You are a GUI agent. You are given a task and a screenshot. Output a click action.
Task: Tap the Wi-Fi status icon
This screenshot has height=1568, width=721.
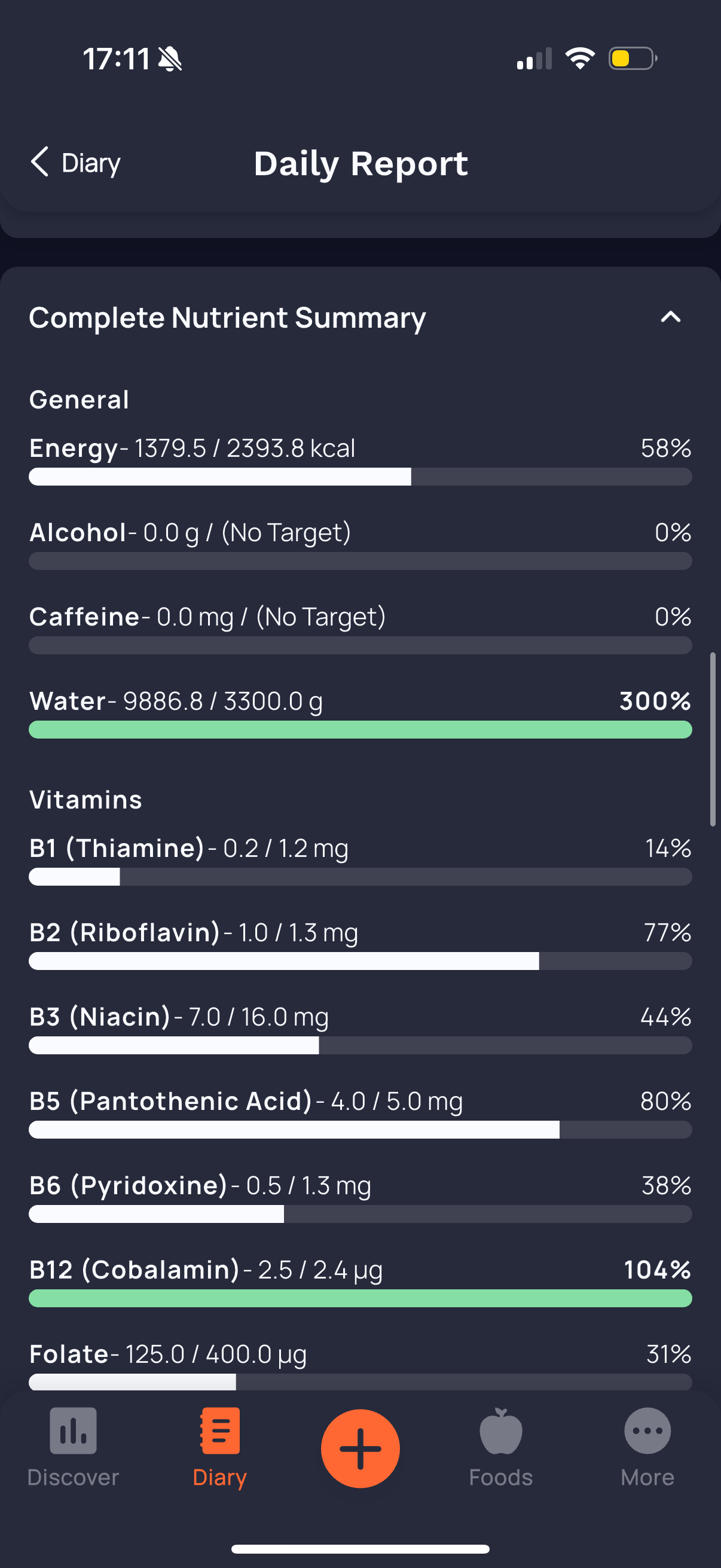pyautogui.click(x=580, y=59)
